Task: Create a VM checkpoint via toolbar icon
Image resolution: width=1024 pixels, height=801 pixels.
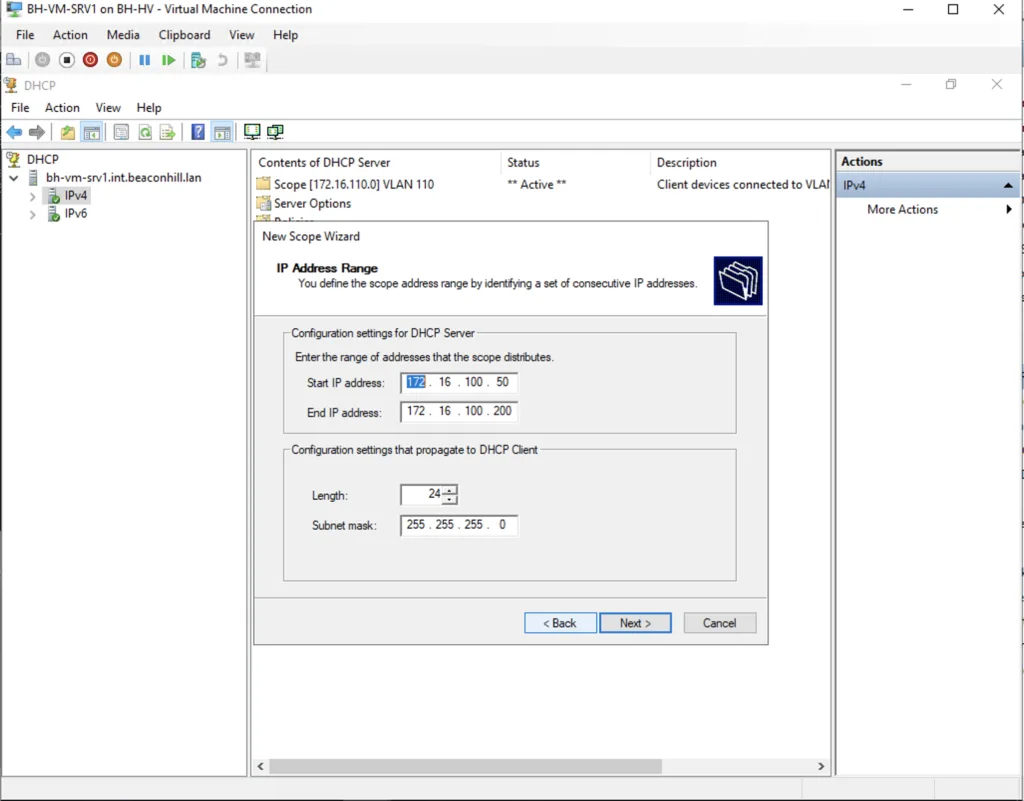Action: click(199, 60)
